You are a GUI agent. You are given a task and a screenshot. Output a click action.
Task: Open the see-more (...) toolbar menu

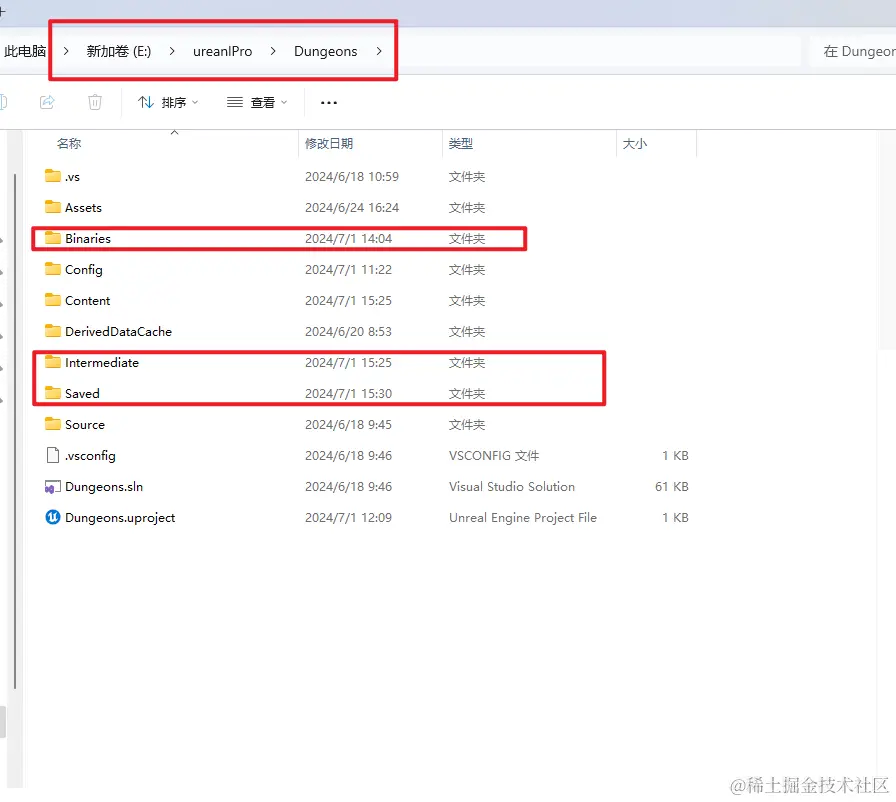point(328,102)
